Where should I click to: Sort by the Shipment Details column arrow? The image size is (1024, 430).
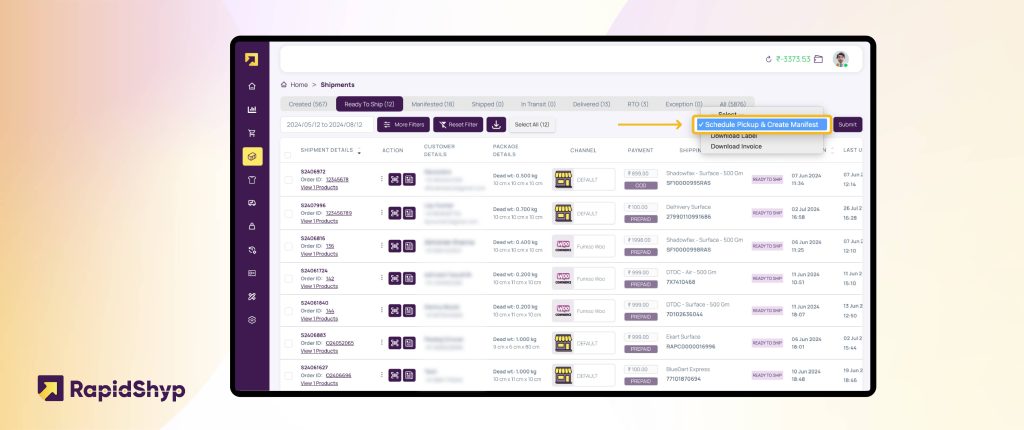(359, 151)
